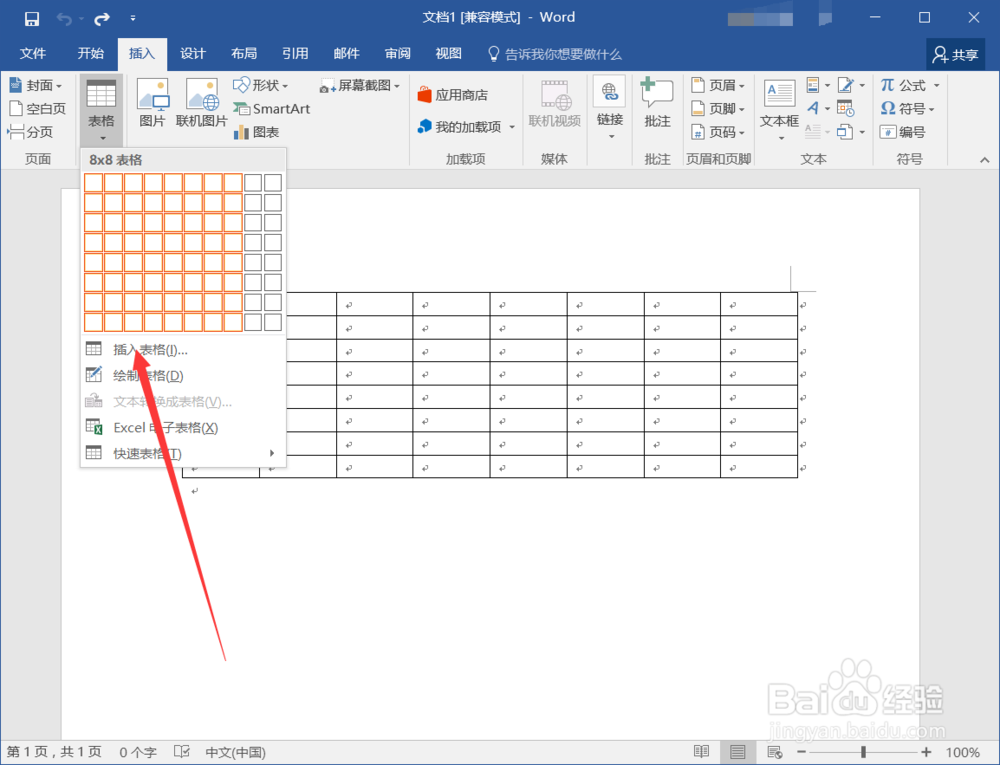Click the 第1页，共1页 status indicator
This screenshot has width=1000, height=765.
click(x=54, y=752)
